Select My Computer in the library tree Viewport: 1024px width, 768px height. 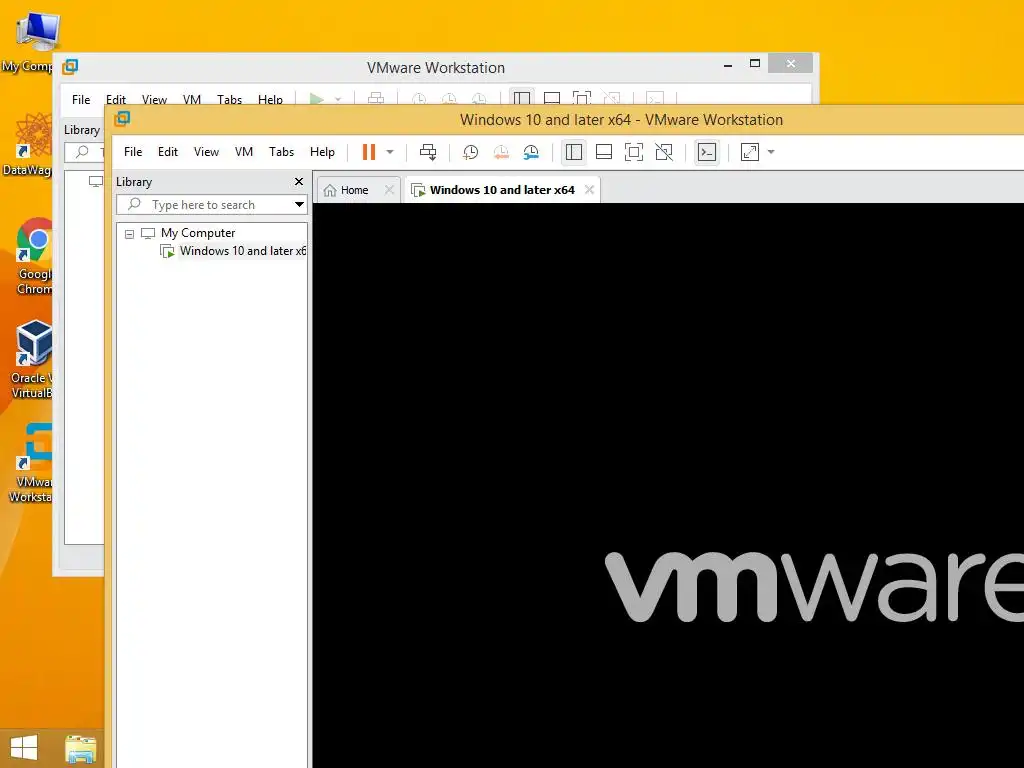(198, 232)
